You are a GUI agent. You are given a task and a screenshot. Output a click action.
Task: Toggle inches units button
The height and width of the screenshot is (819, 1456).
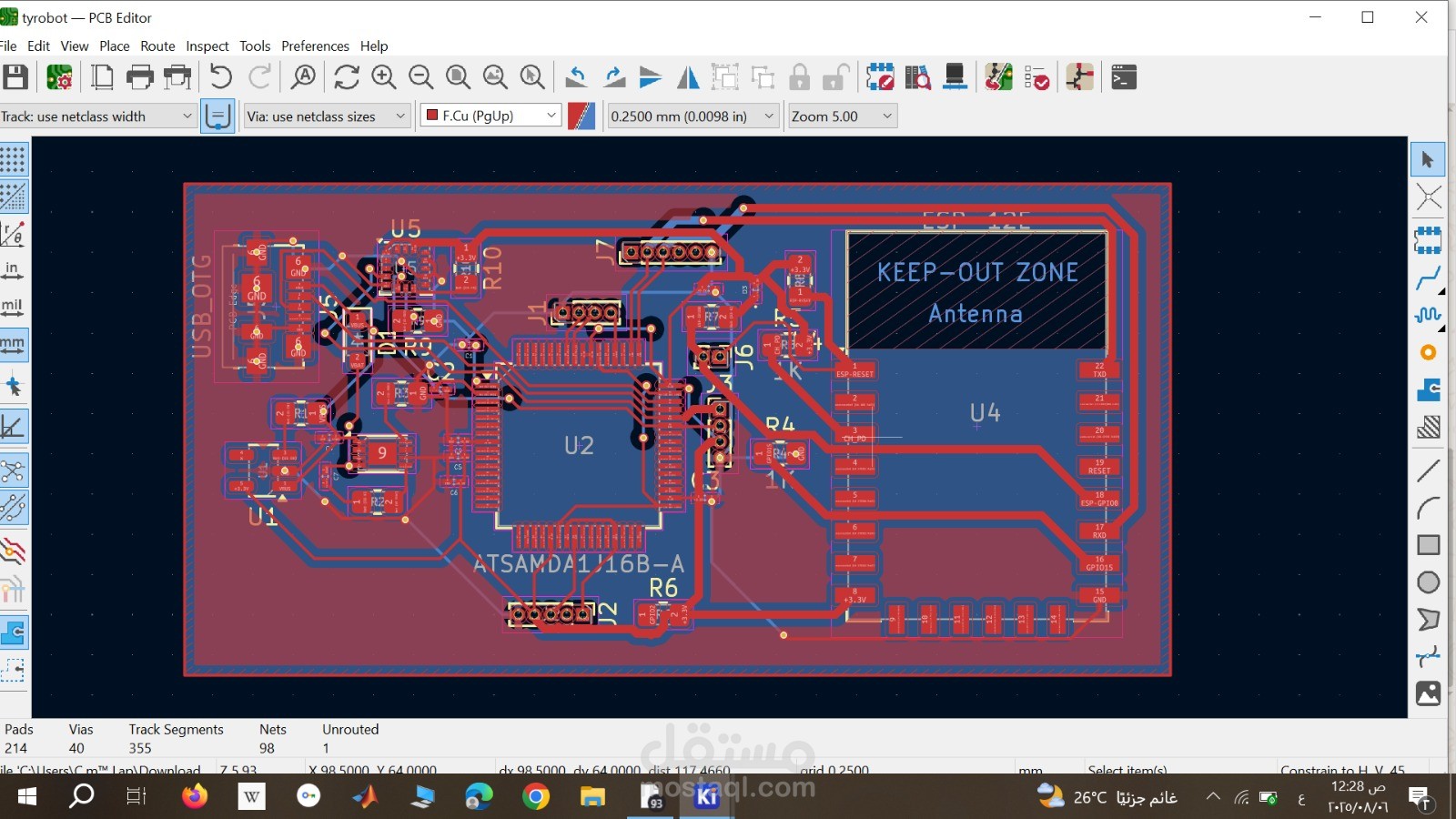pos(13,270)
